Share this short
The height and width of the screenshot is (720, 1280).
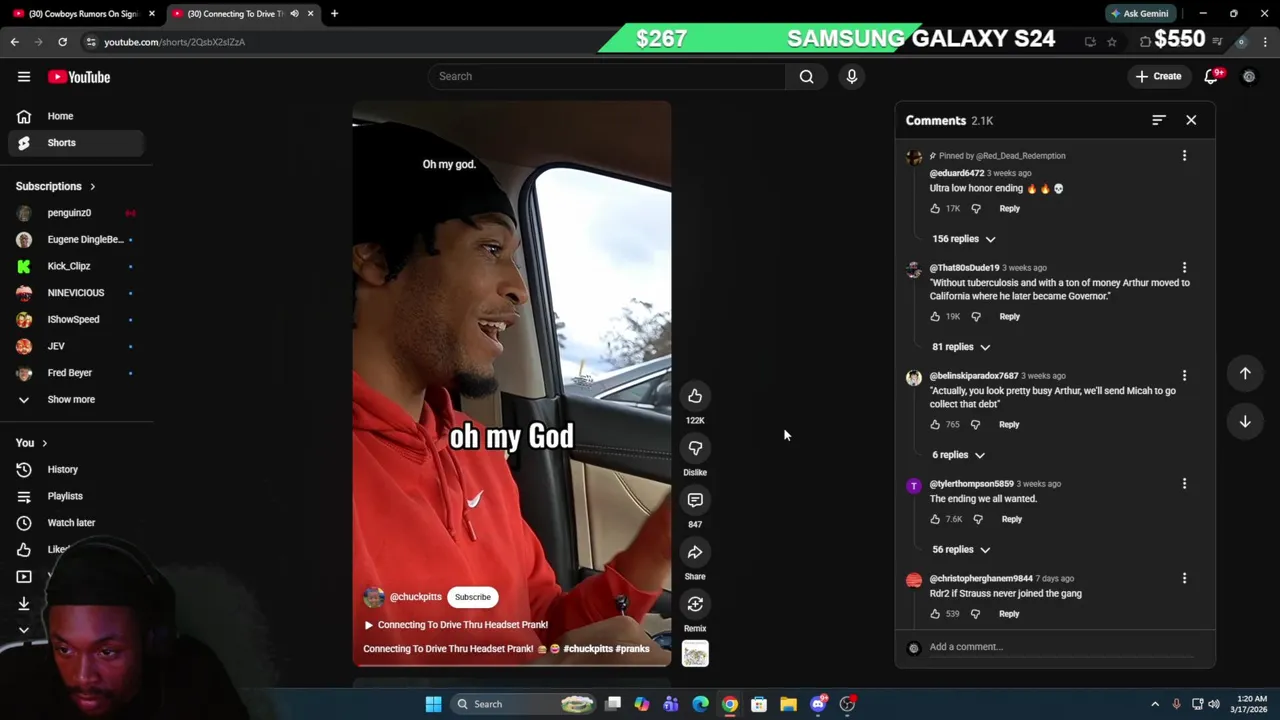coord(695,552)
